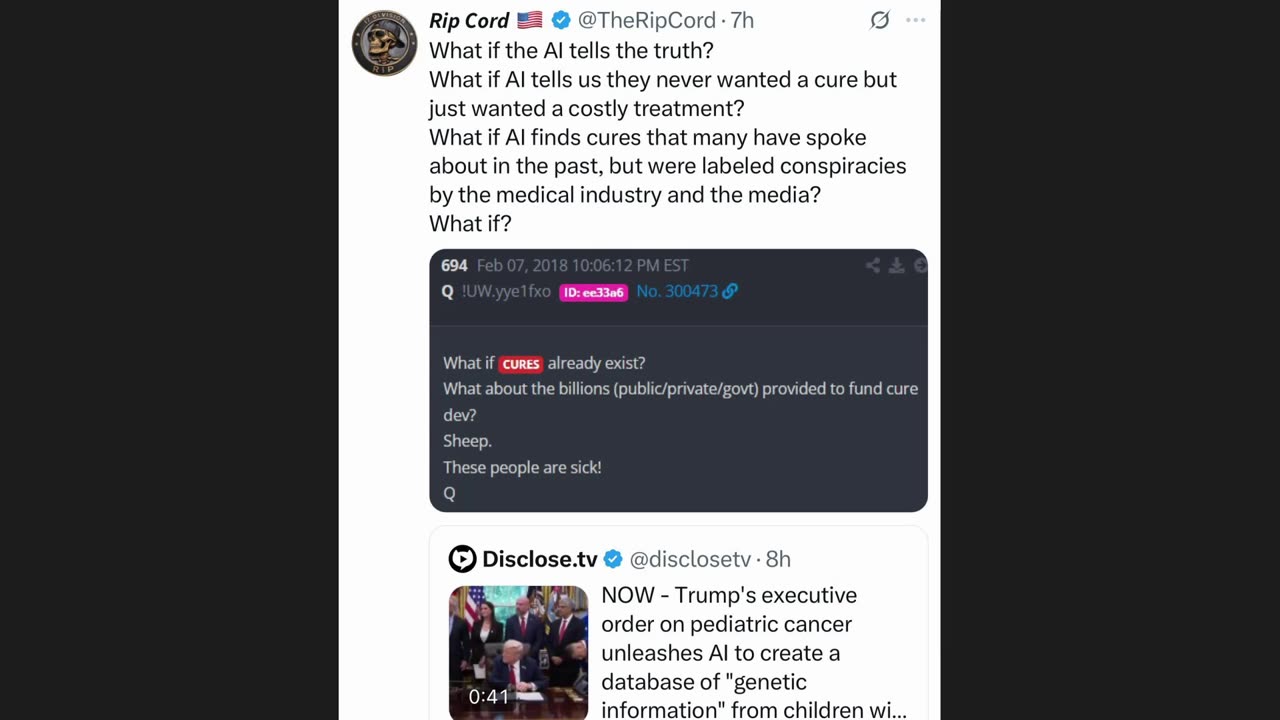
Task: Click the 0:41 video duration label
Action: [489, 696]
